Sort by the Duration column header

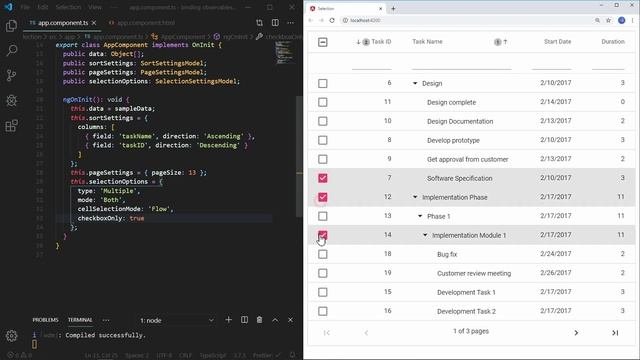[x=613, y=42]
